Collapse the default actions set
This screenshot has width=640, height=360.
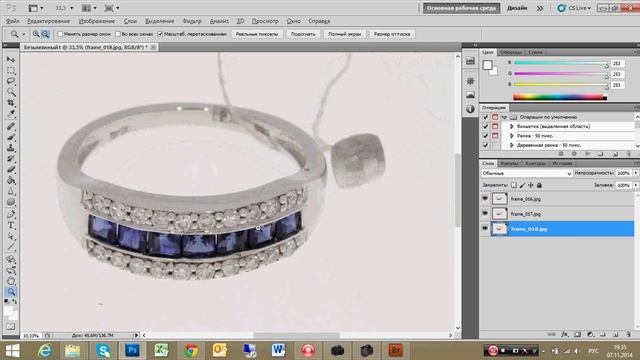(504, 117)
